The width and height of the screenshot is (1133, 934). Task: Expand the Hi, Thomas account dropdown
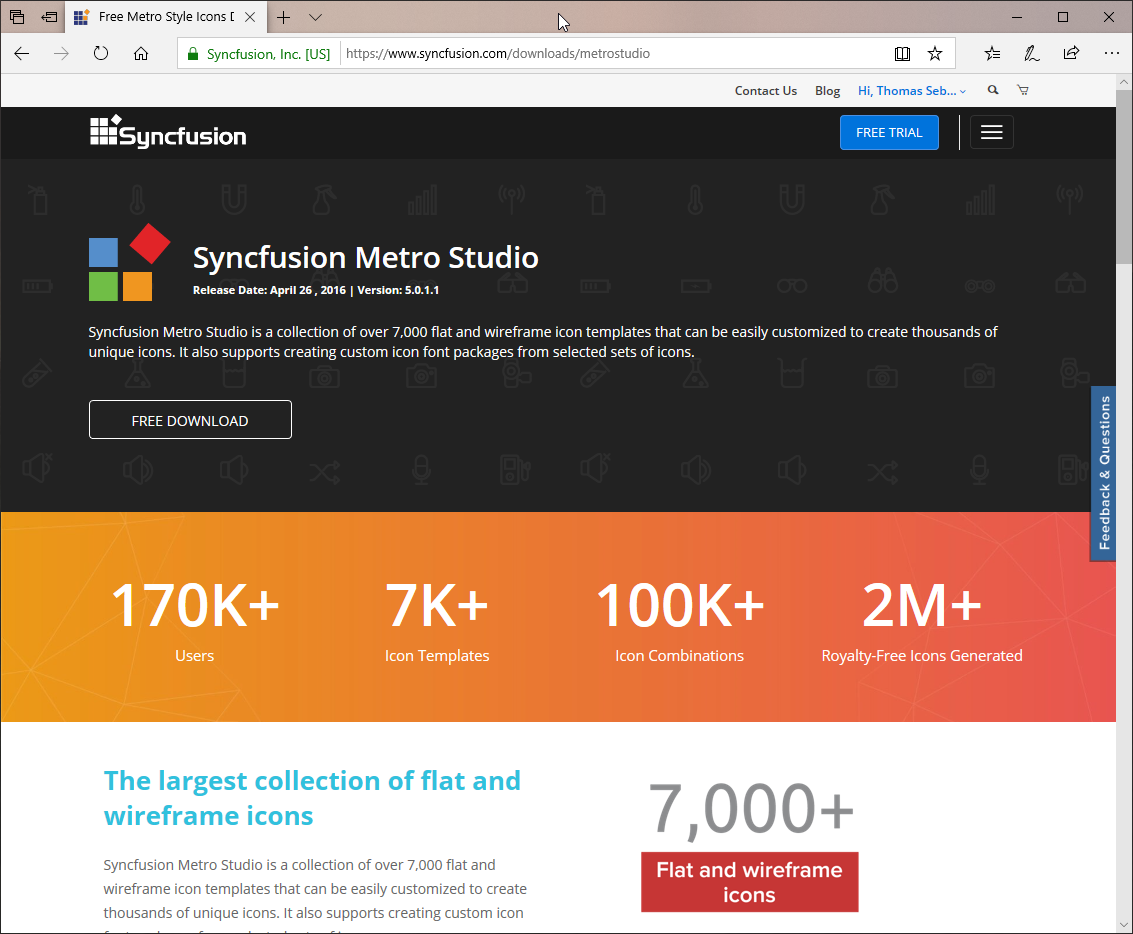912,91
